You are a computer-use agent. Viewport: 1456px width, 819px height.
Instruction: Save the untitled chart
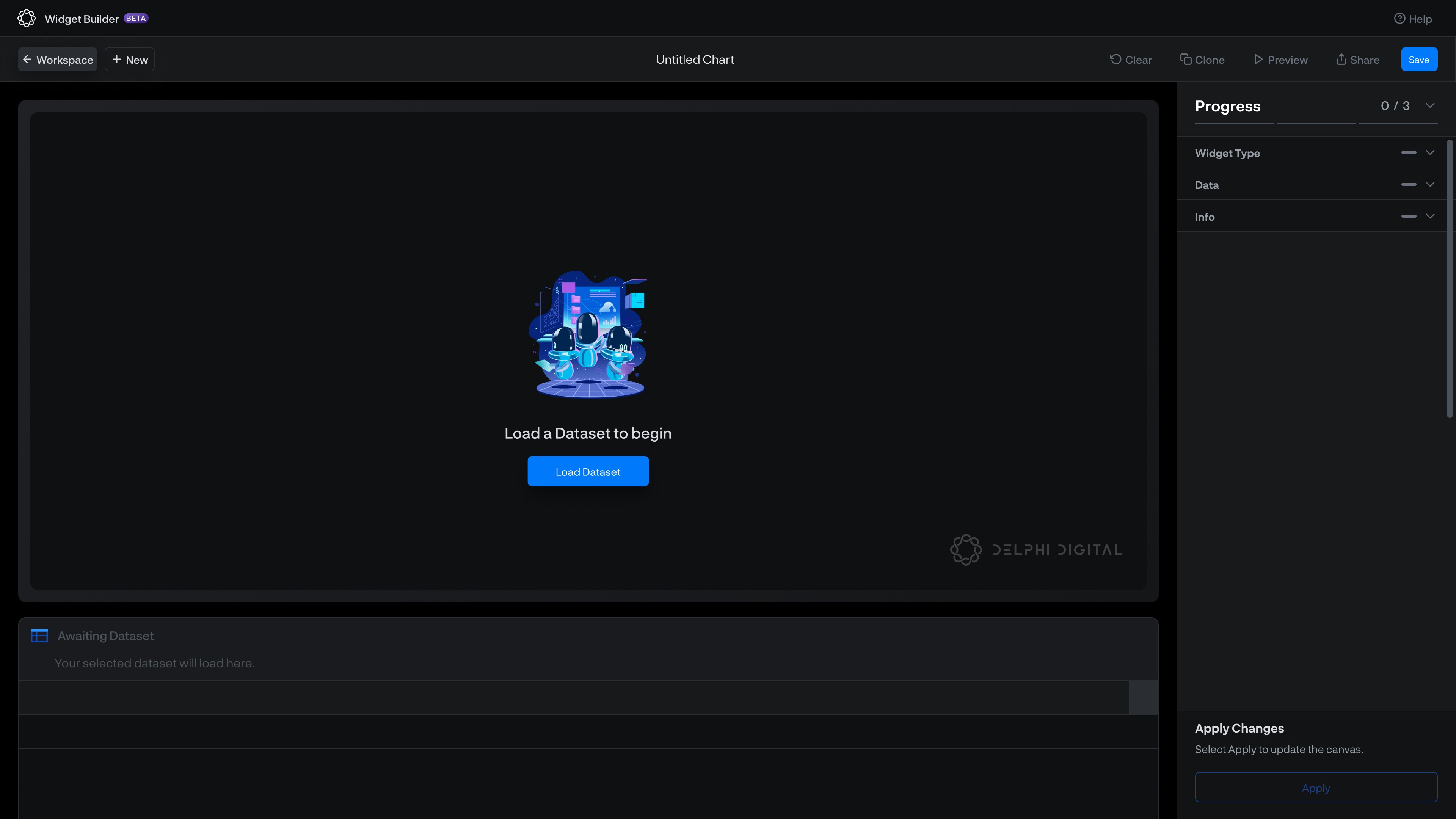coord(1419,60)
